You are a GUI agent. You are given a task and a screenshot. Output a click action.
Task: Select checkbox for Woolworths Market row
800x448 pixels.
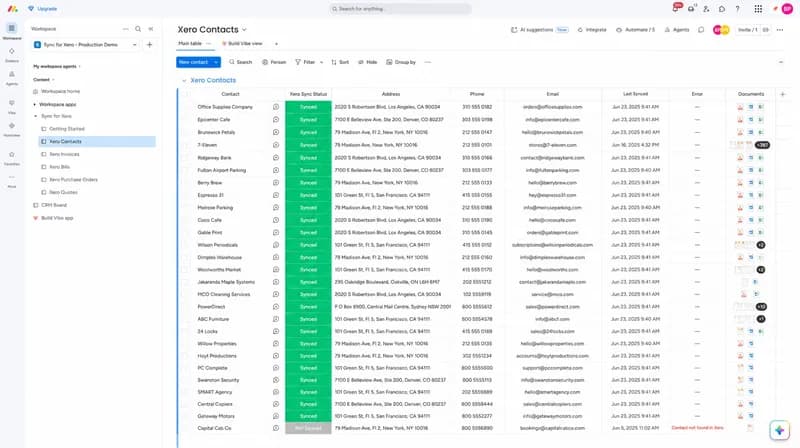click(x=186, y=269)
